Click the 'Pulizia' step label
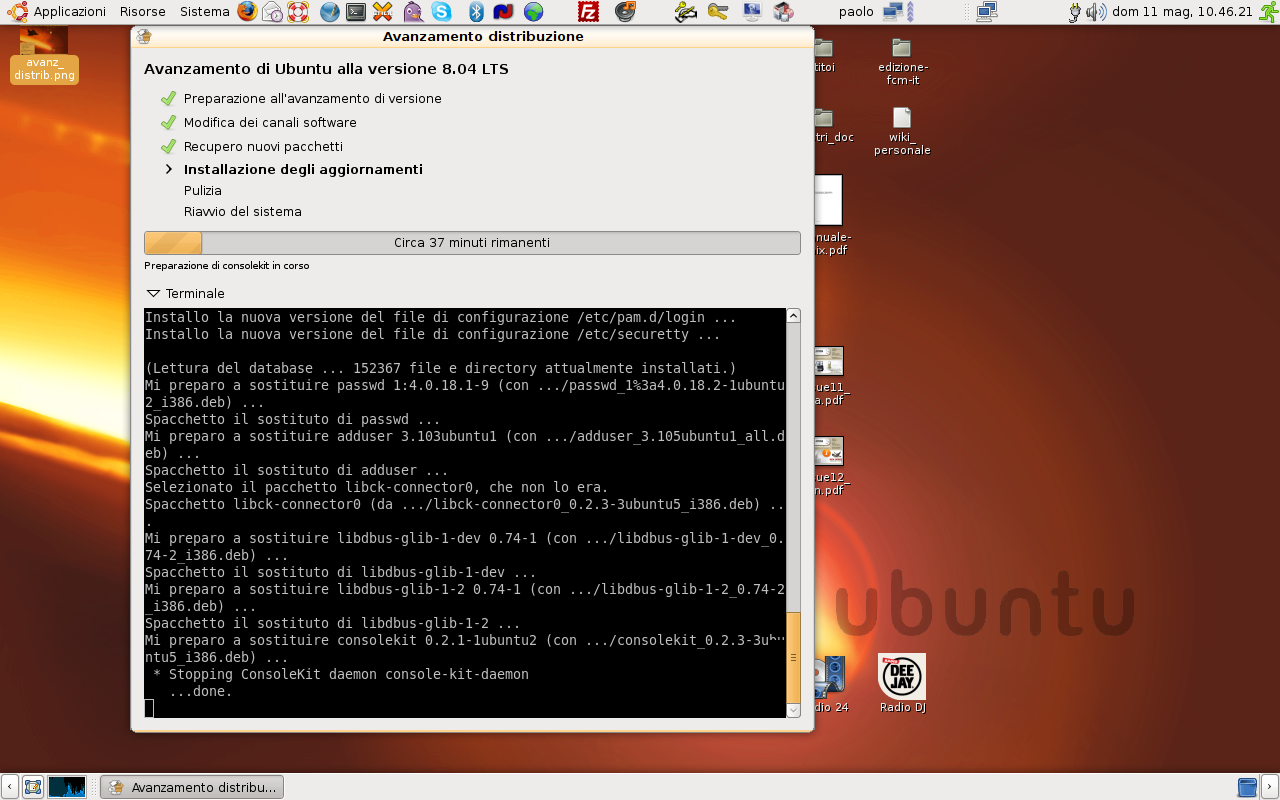Screen dimensions: 1280x800 [x=203, y=191]
